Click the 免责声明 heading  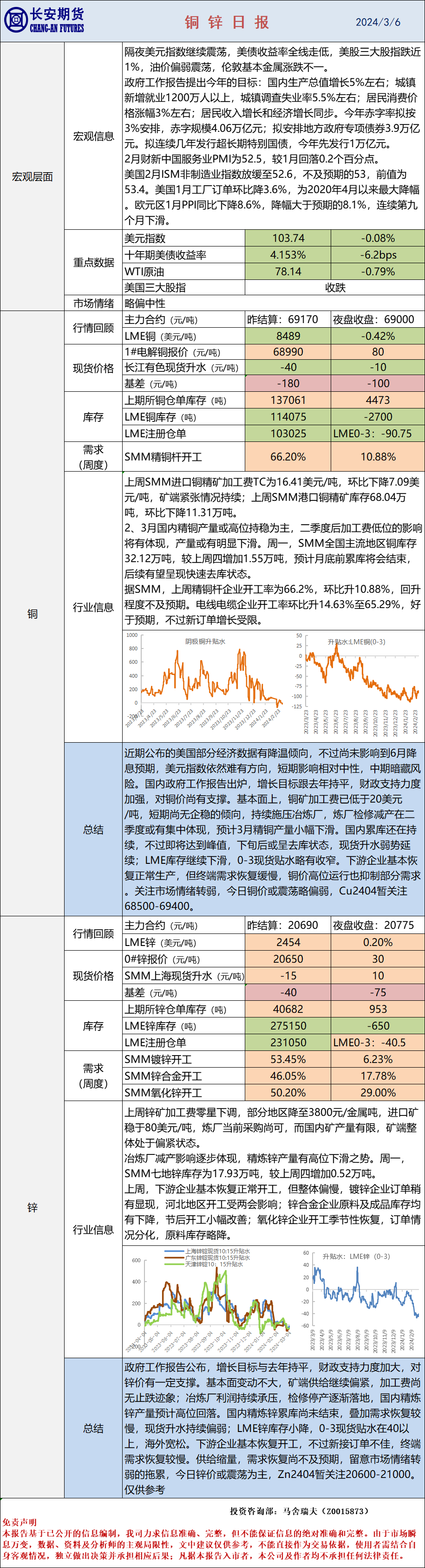tap(20, 1522)
